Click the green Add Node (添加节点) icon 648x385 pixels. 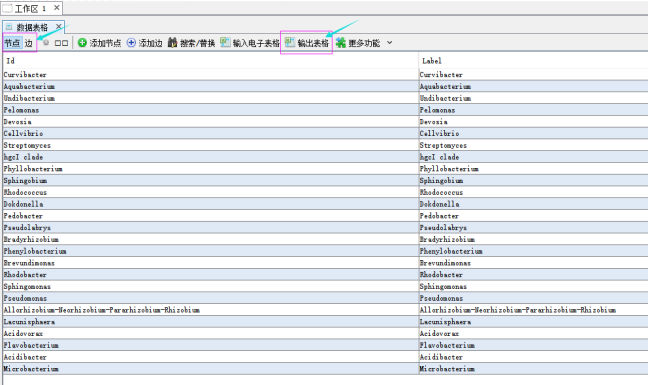[82, 43]
